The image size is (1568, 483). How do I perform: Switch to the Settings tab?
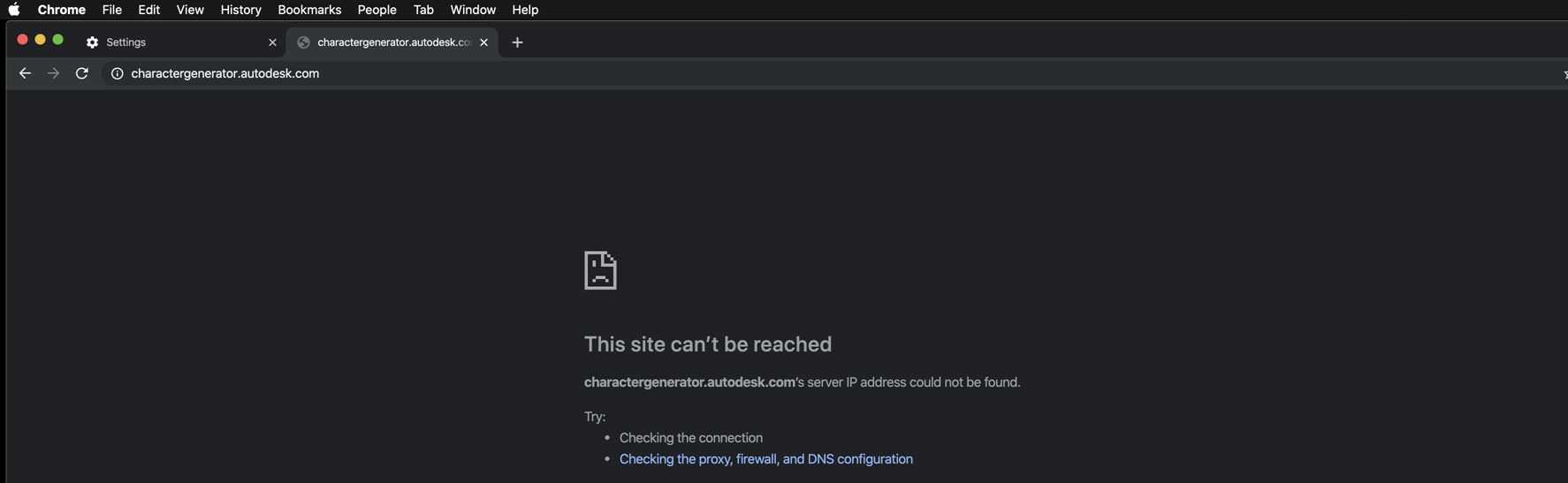click(181, 42)
